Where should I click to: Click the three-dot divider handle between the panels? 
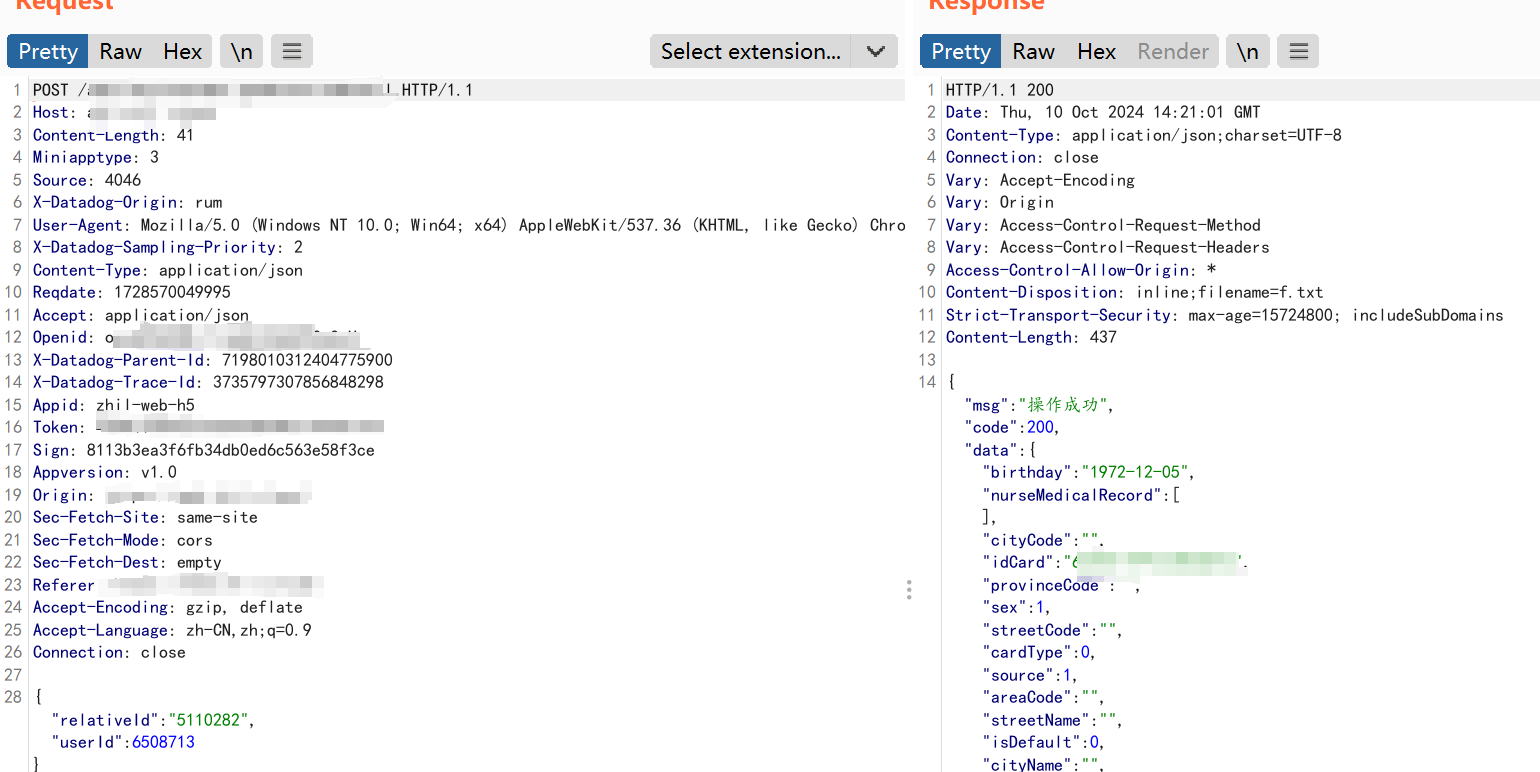(x=908, y=590)
